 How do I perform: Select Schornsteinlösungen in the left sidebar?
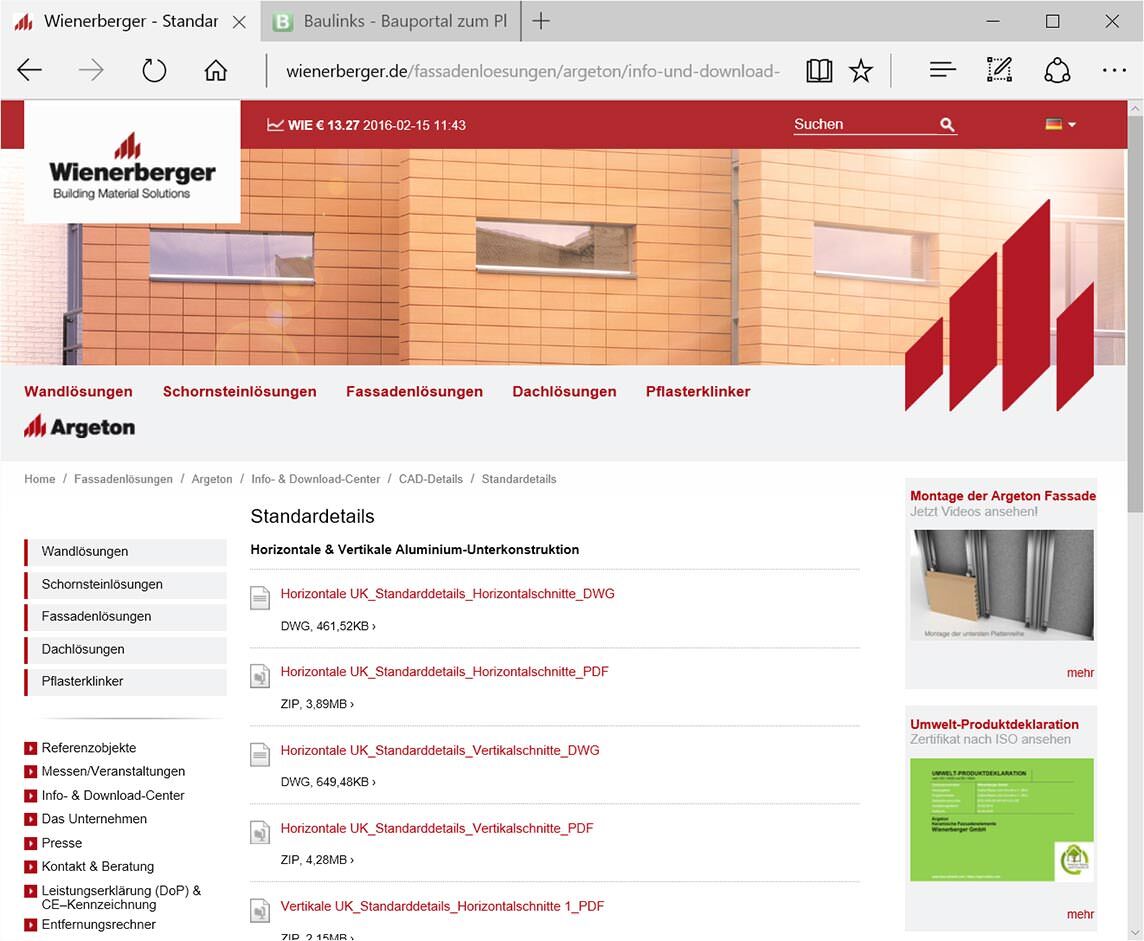(125, 585)
